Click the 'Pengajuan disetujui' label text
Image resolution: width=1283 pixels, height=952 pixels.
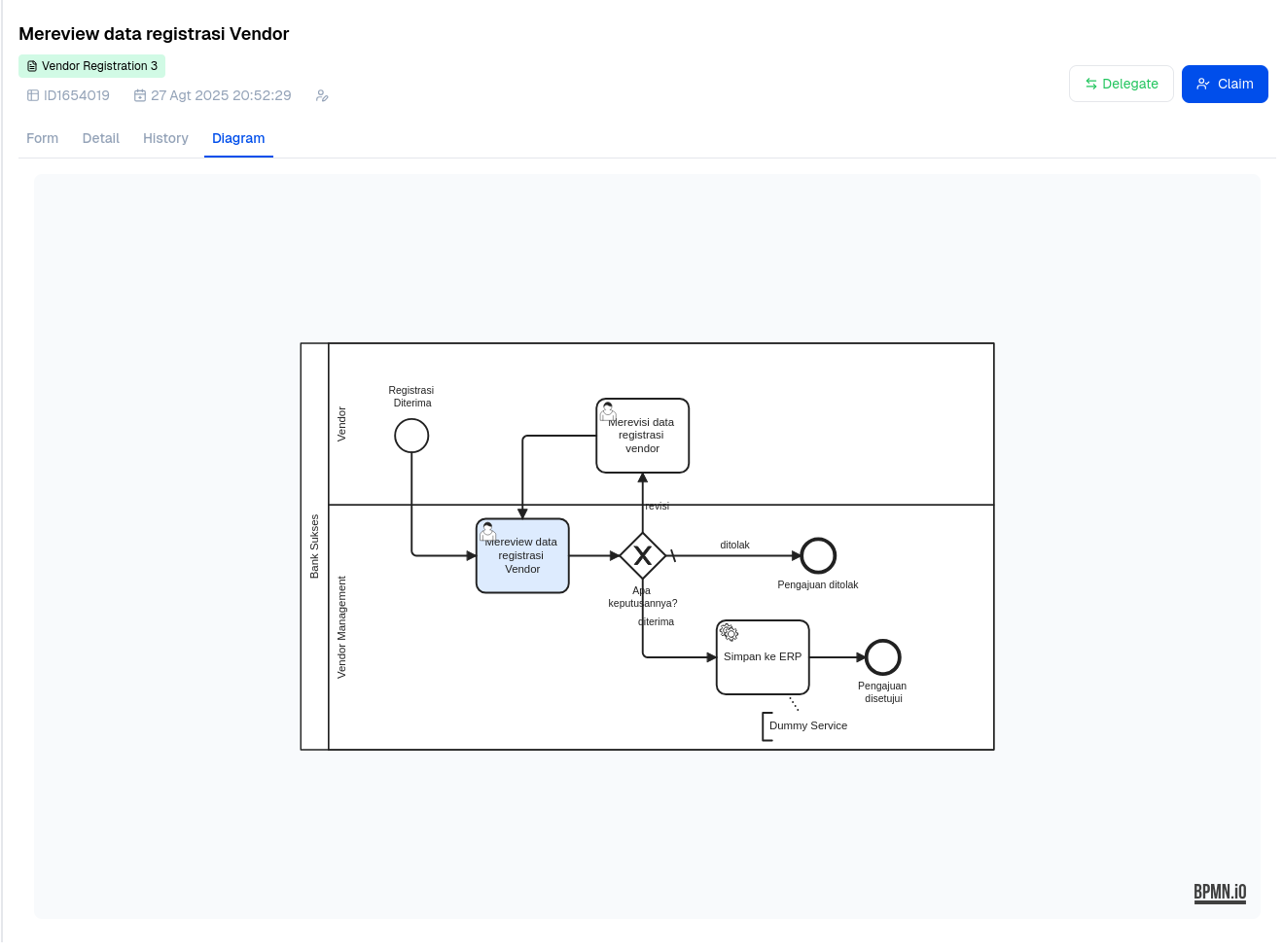[883, 691]
